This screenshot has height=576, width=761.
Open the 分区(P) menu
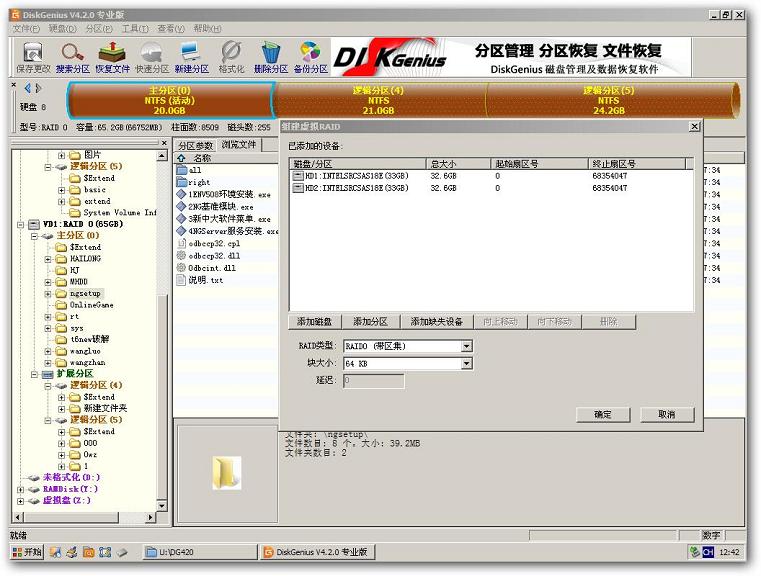pyautogui.click(x=99, y=29)
